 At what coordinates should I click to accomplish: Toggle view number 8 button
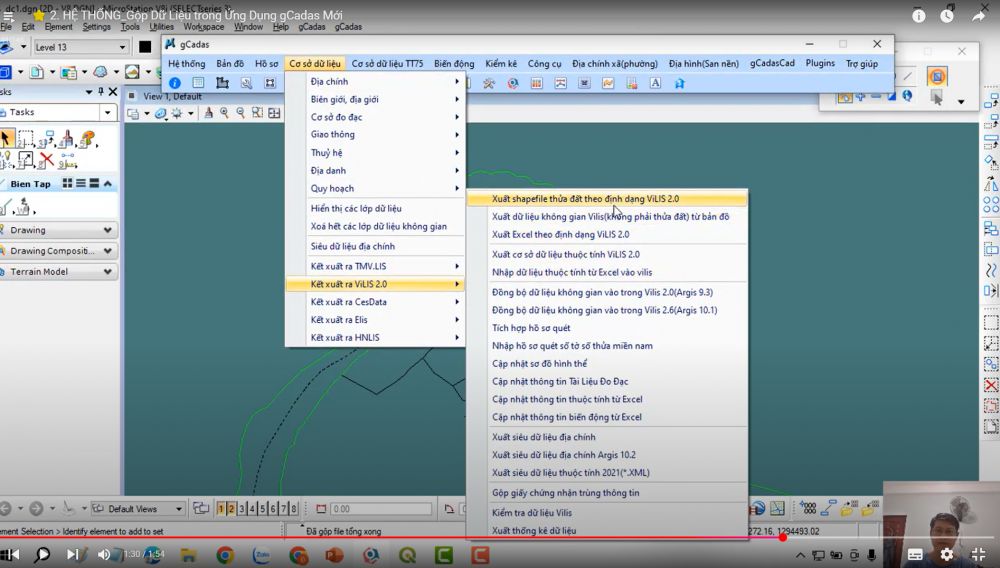294,509
